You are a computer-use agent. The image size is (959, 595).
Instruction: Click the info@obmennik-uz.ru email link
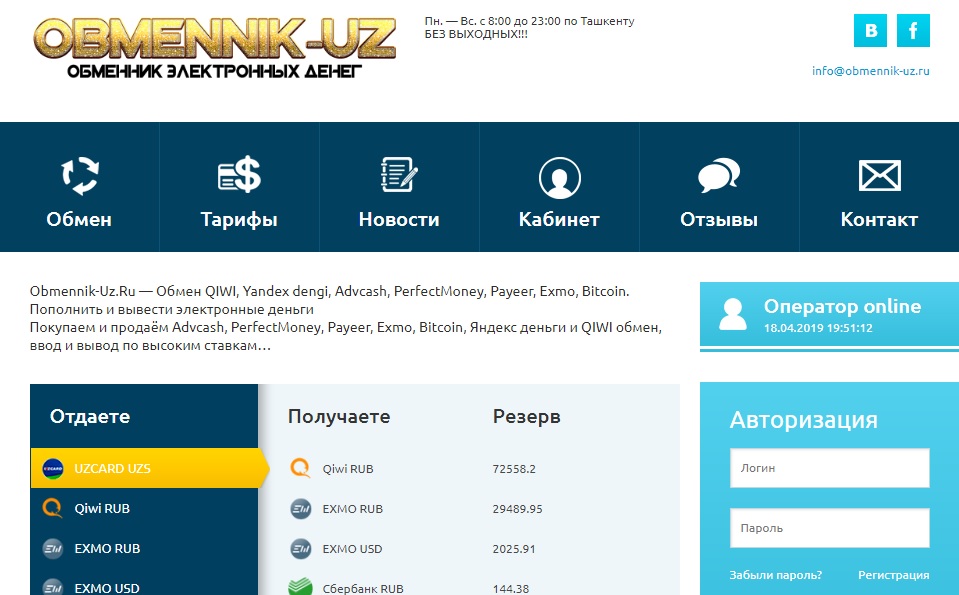click(870, 71)
